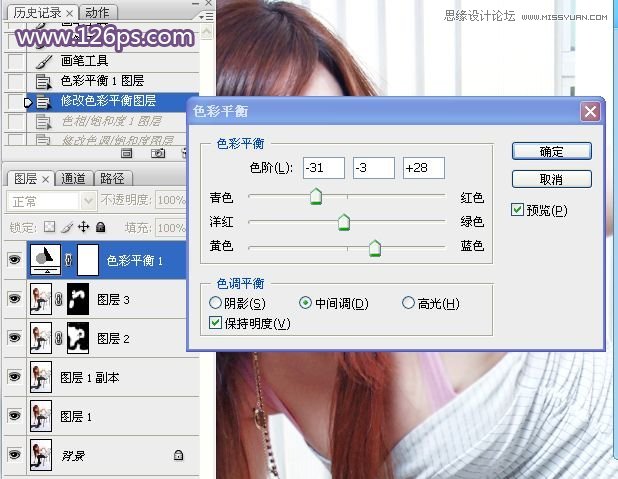The image size is (618, 479).
Task: Close the 图层 tab with its x
Action: click(45, 179)
